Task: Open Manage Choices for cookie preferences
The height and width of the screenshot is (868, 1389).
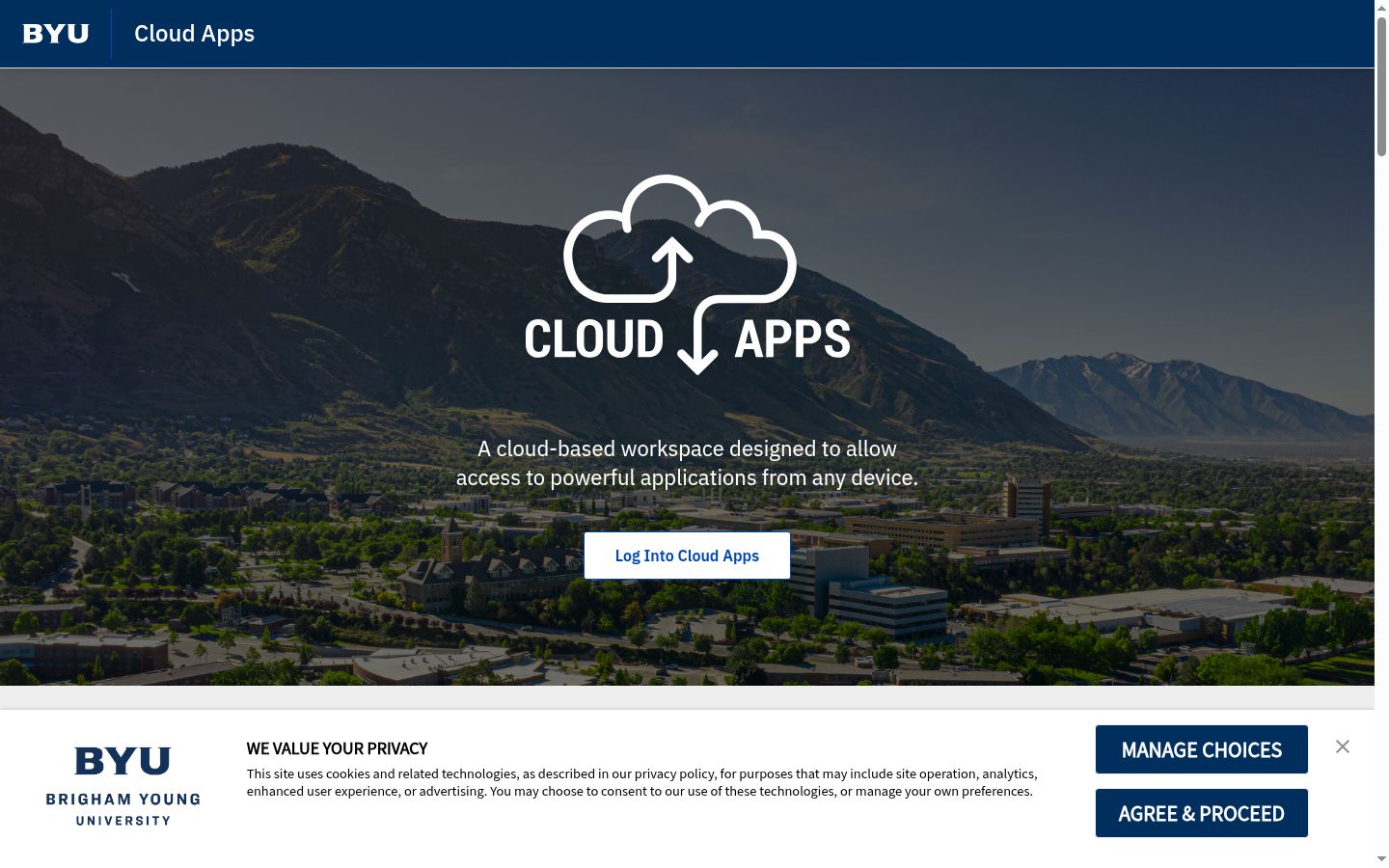Action: (x=1202, y=749)
